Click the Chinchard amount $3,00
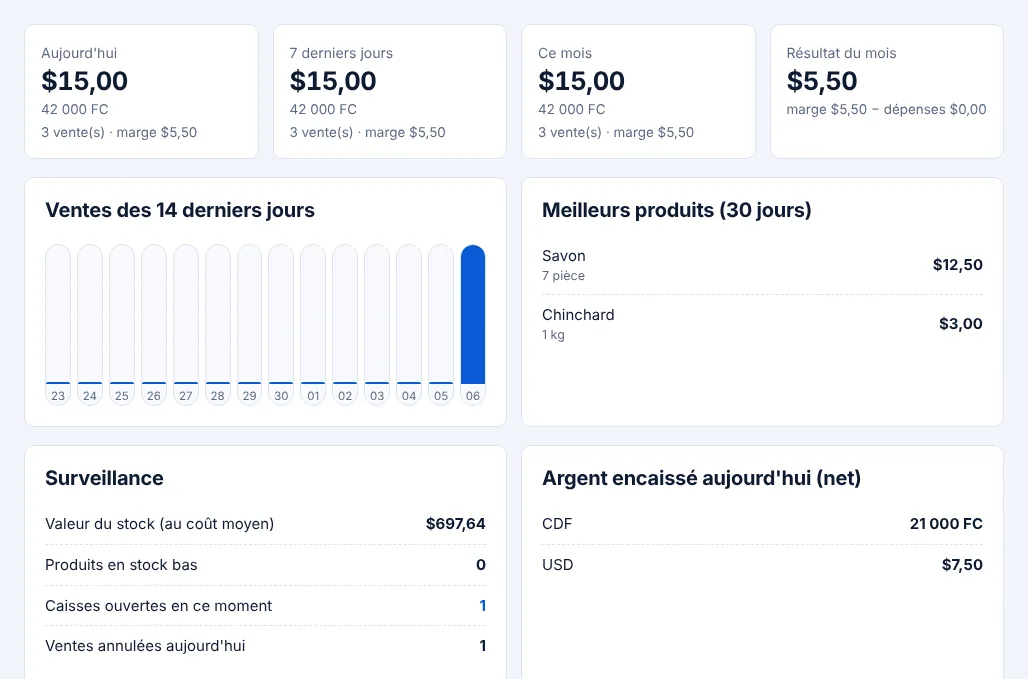This screenshot has height=679, width=1028. point(961,324)
